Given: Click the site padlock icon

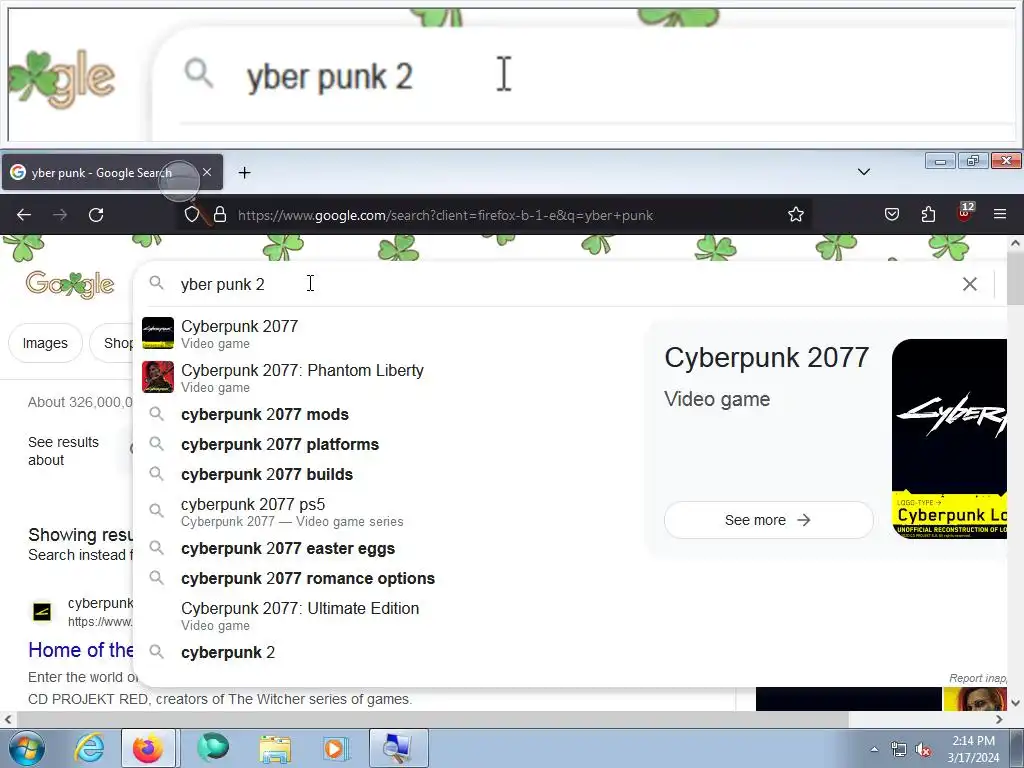Looking at the screenshot, I should click(x=220, y=215).
